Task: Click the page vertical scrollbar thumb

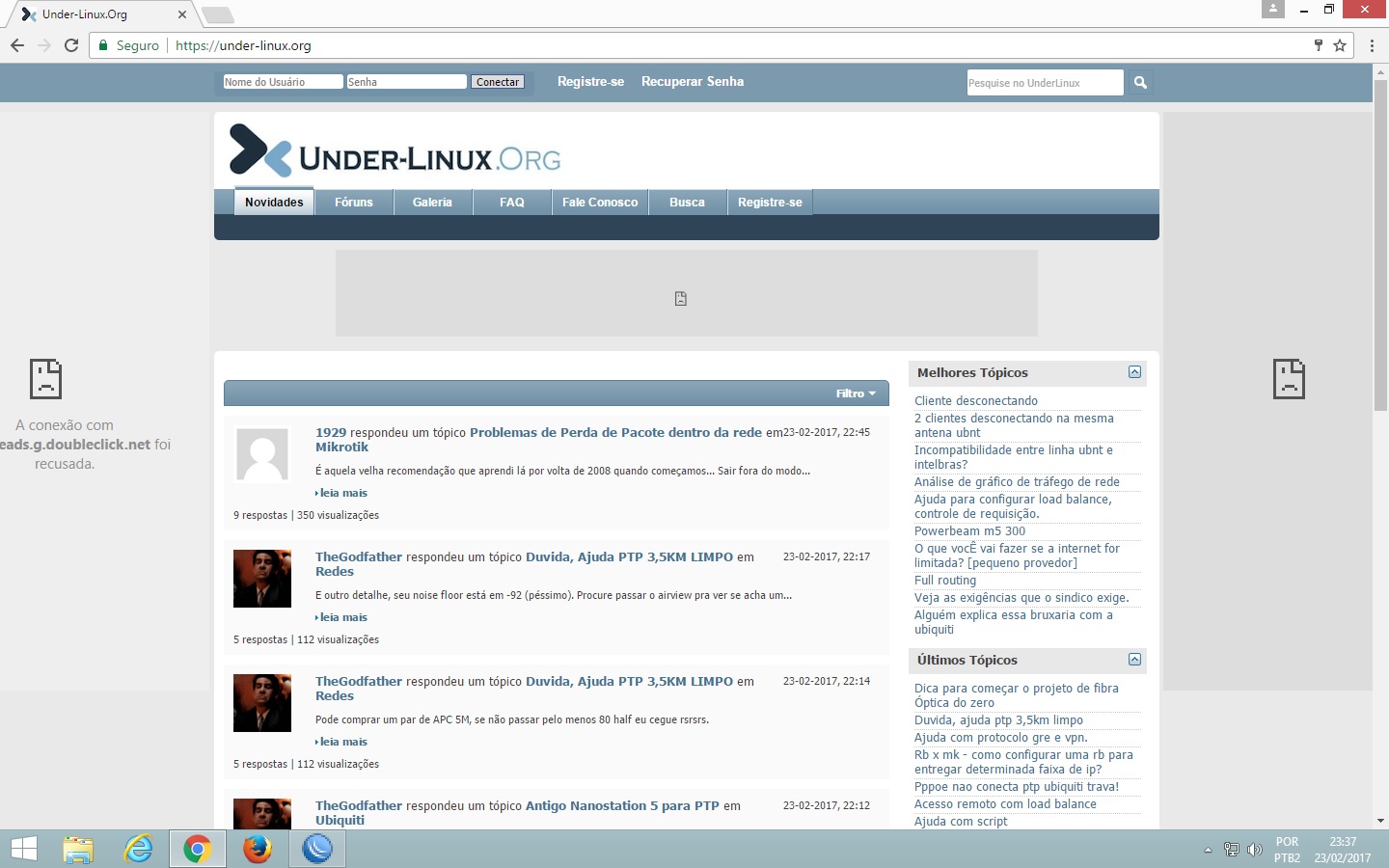Action: pyautogui.click(x=1380, y=245)
